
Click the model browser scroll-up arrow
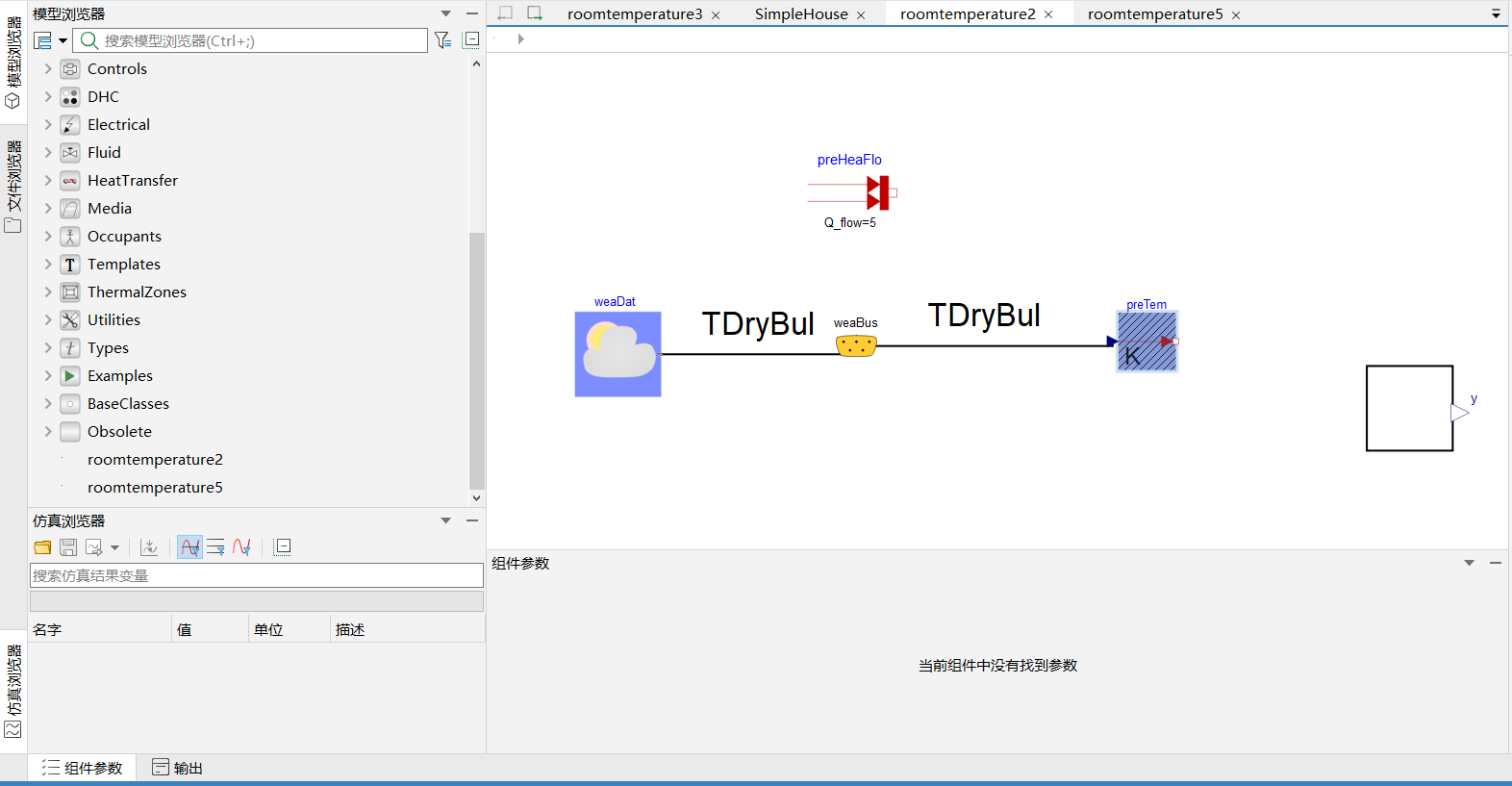(476, 63)
